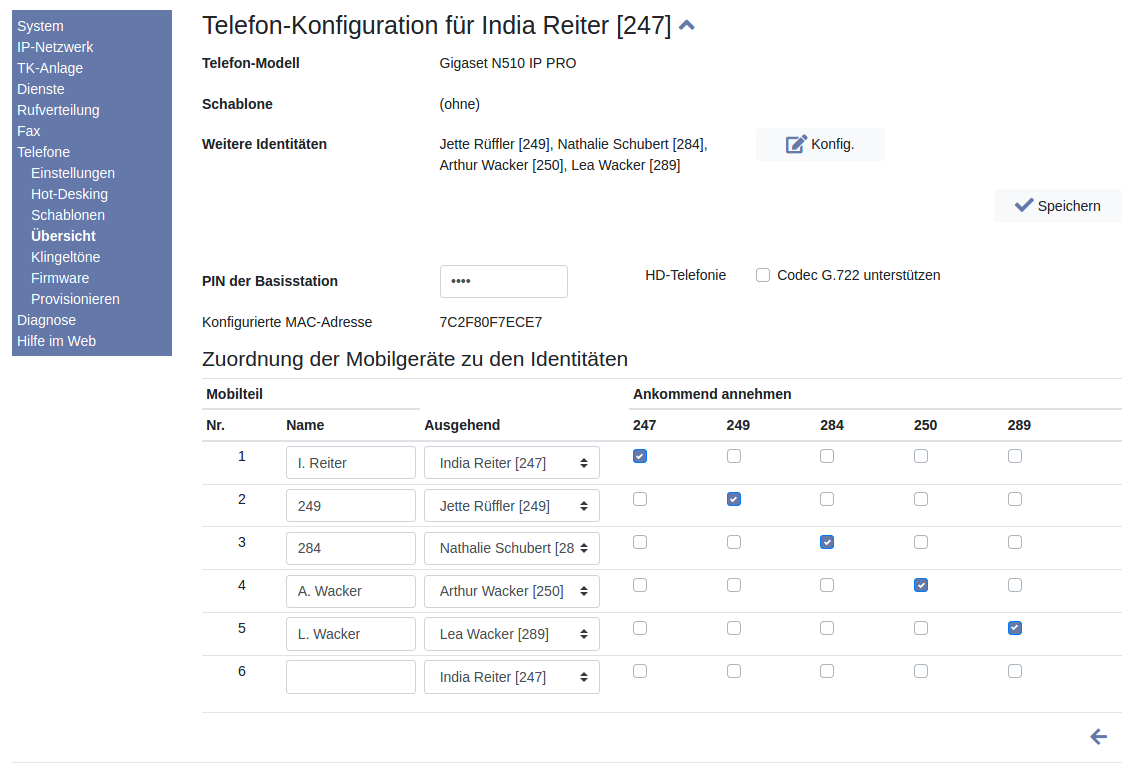The height and width of the screenshot is (772, 1137).
Task: Open the outgoing identity dropdown for handset 1
Action: pos(511,463)
